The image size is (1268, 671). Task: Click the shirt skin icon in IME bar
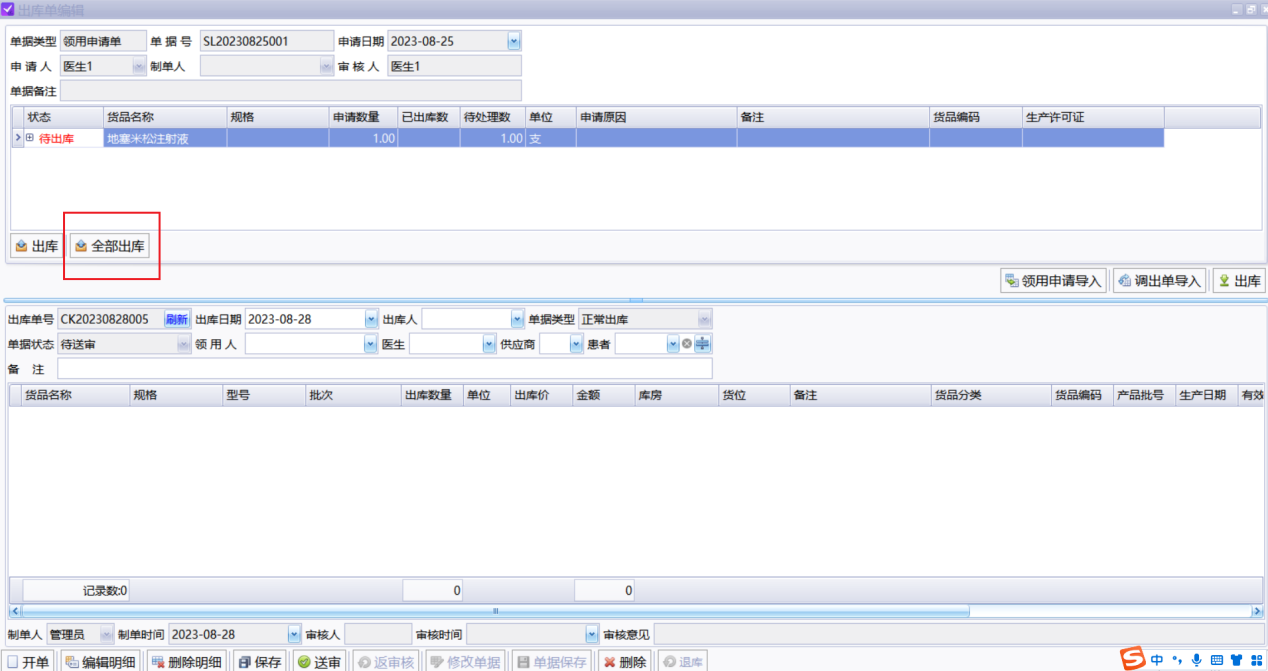click(x=1237, y=660)
